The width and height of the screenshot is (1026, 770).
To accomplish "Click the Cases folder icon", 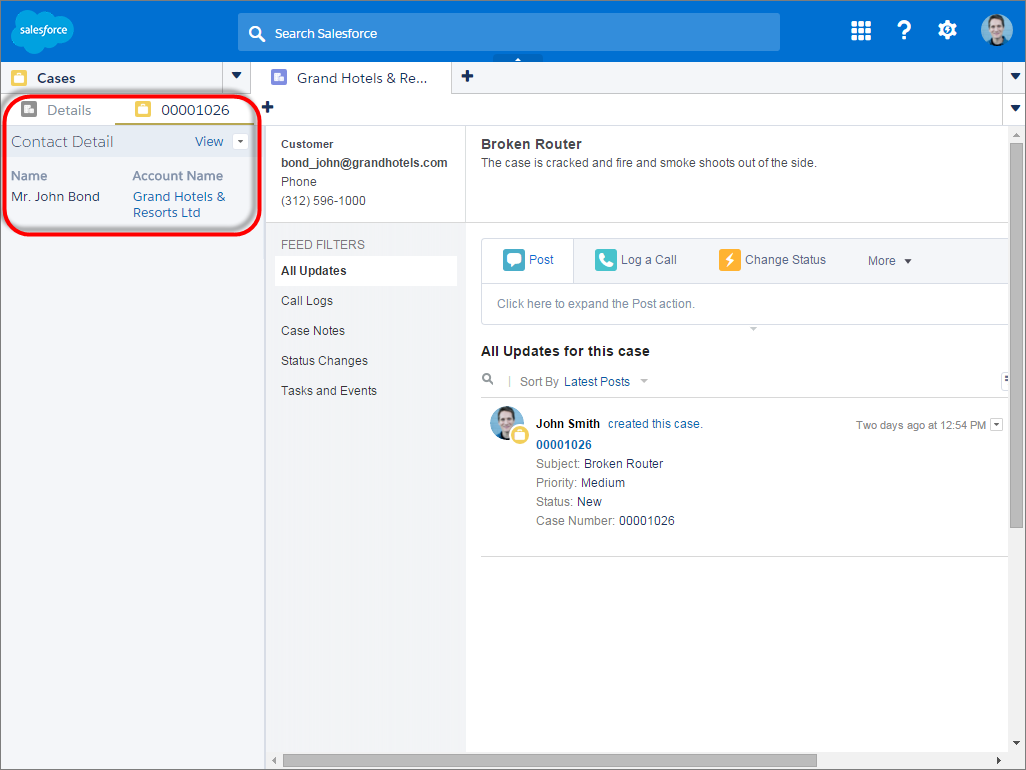I will [20, 78].
